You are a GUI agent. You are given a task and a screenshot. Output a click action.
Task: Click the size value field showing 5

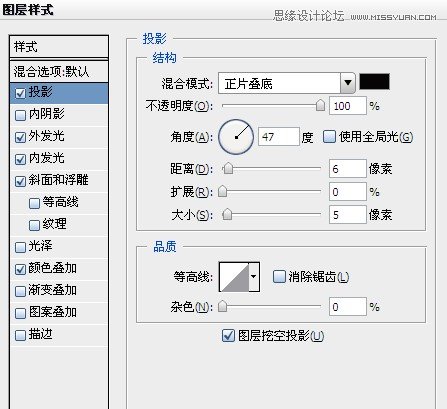tap(348, 214)
